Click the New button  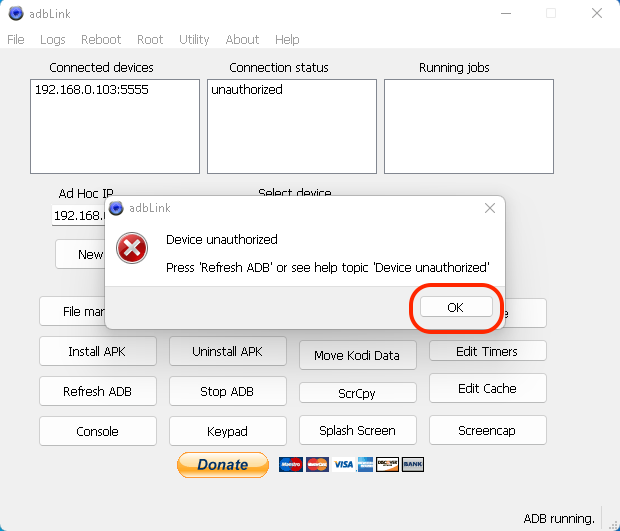80,254
